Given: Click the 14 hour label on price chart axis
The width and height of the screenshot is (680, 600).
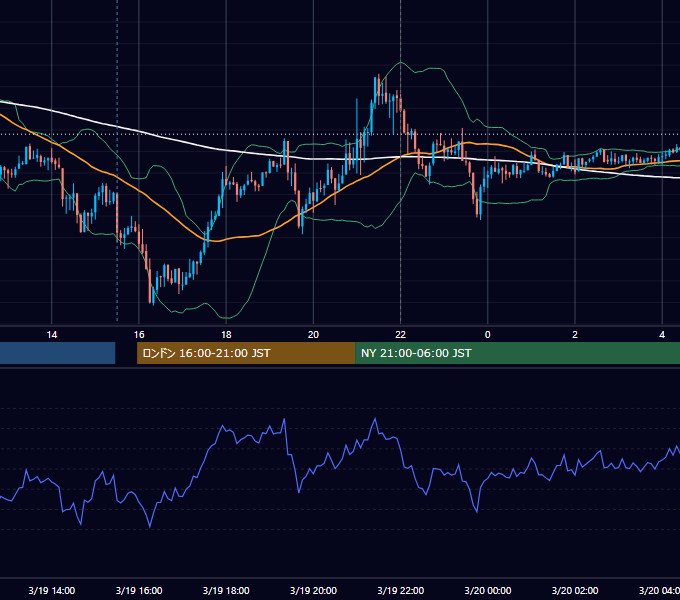Looking at the screenshot, I should [52, 335].
